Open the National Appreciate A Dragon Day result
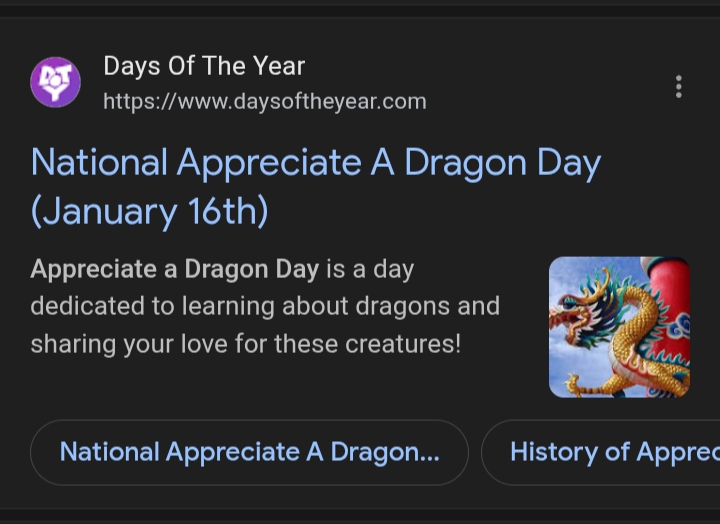This screenshot has height=524, width=720. click(315, 163)
